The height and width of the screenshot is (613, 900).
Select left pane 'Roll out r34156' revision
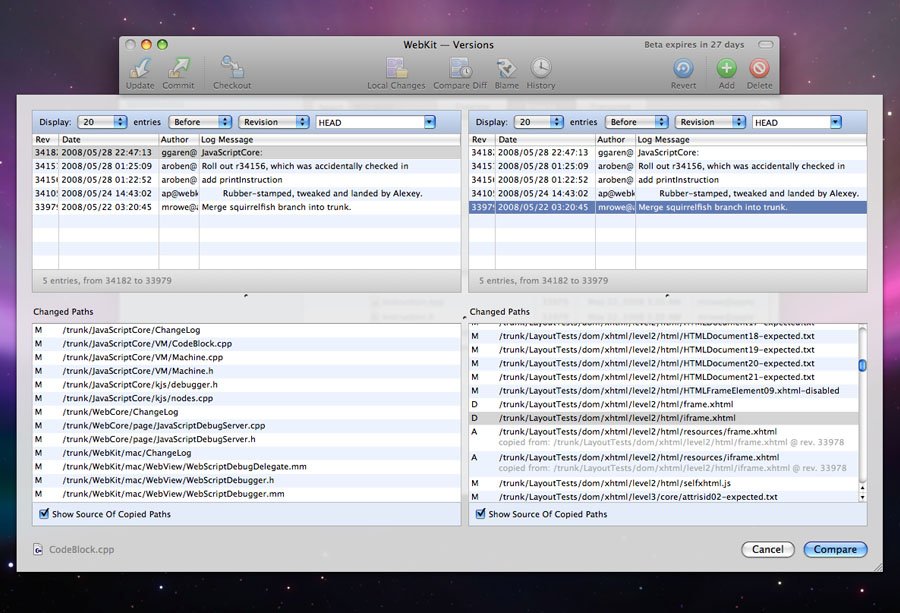[x=246, y=166]
